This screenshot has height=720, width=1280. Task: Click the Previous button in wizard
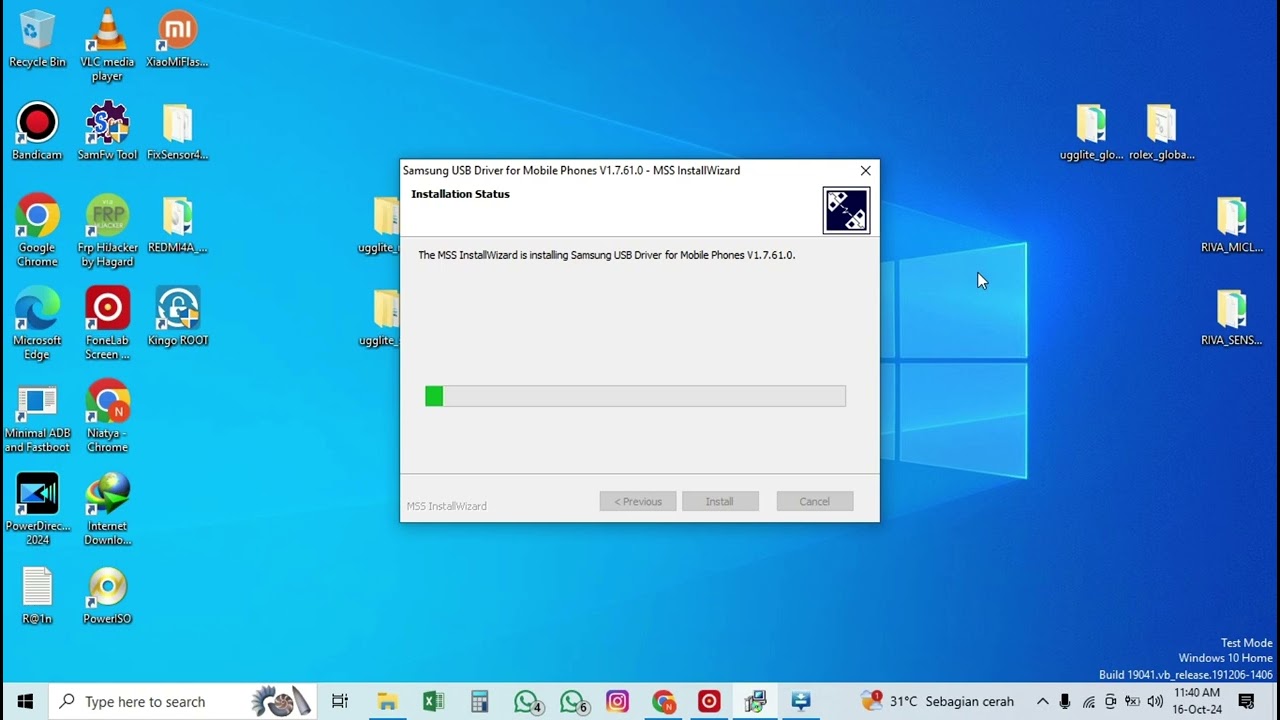[x=638, y=501]
